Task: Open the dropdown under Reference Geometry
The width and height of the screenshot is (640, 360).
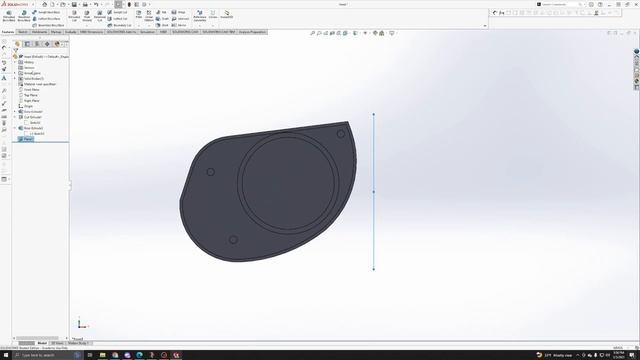Action: [x=200, y=25]
